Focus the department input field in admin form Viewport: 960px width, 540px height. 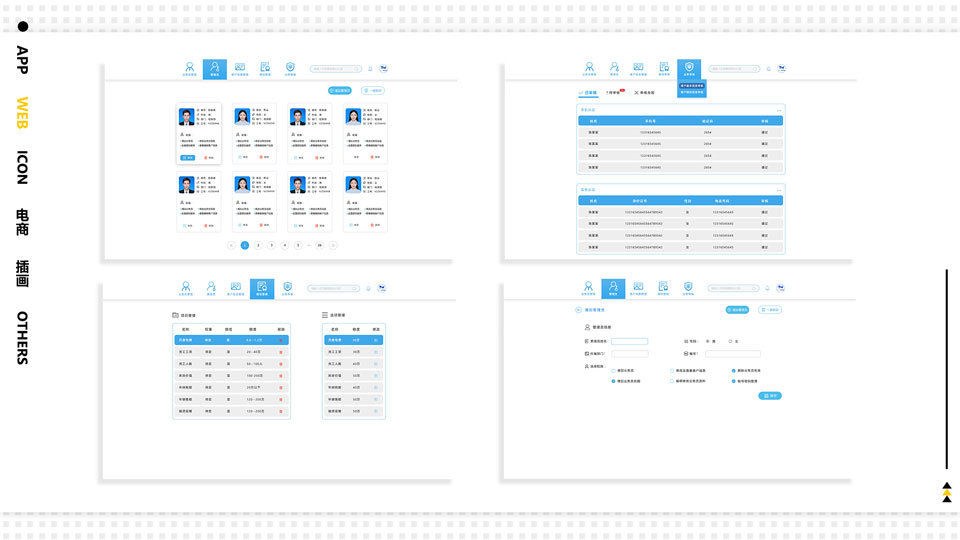[x=629, y=354]
